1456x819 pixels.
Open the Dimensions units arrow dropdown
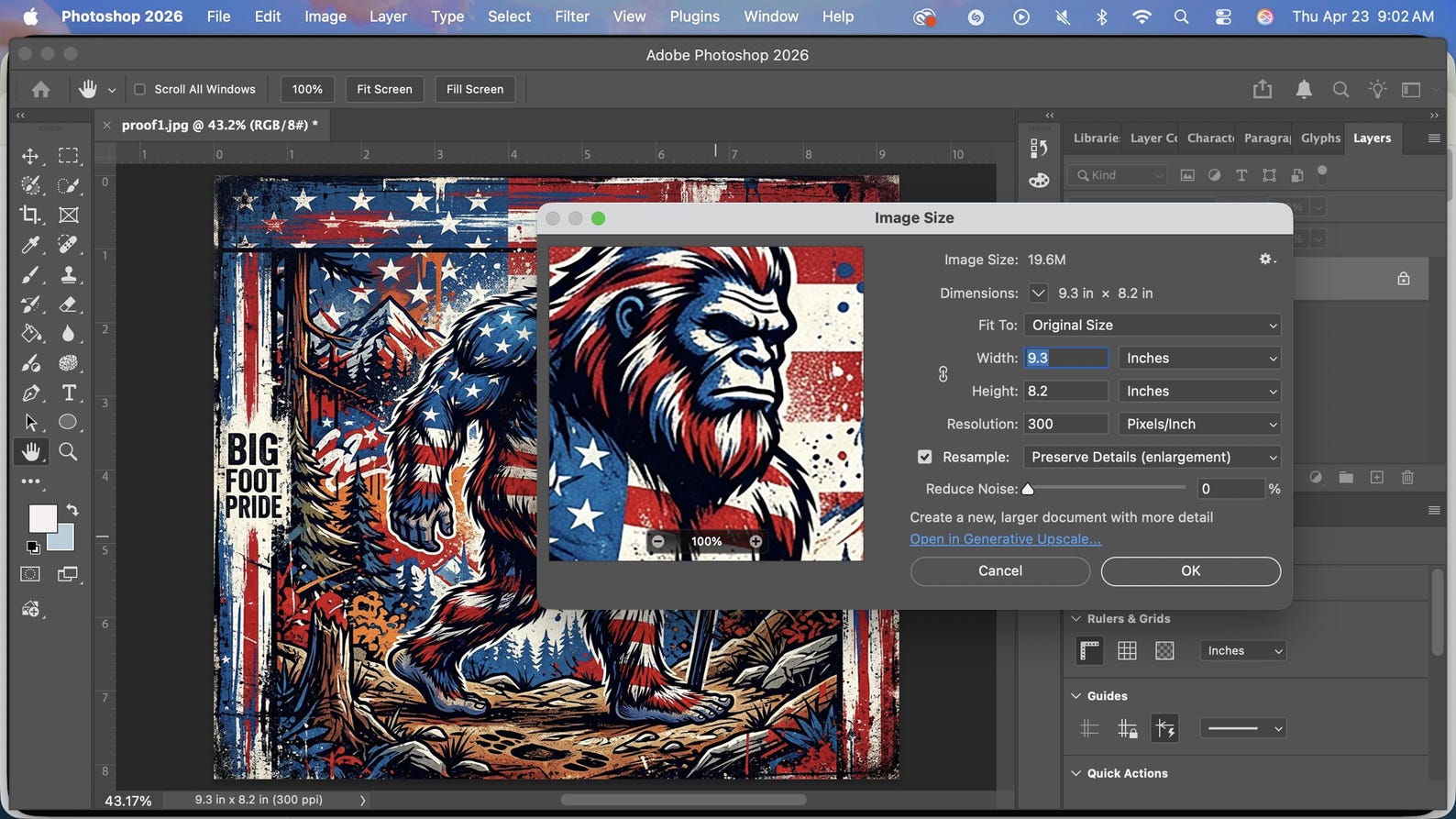point(1038,293)
